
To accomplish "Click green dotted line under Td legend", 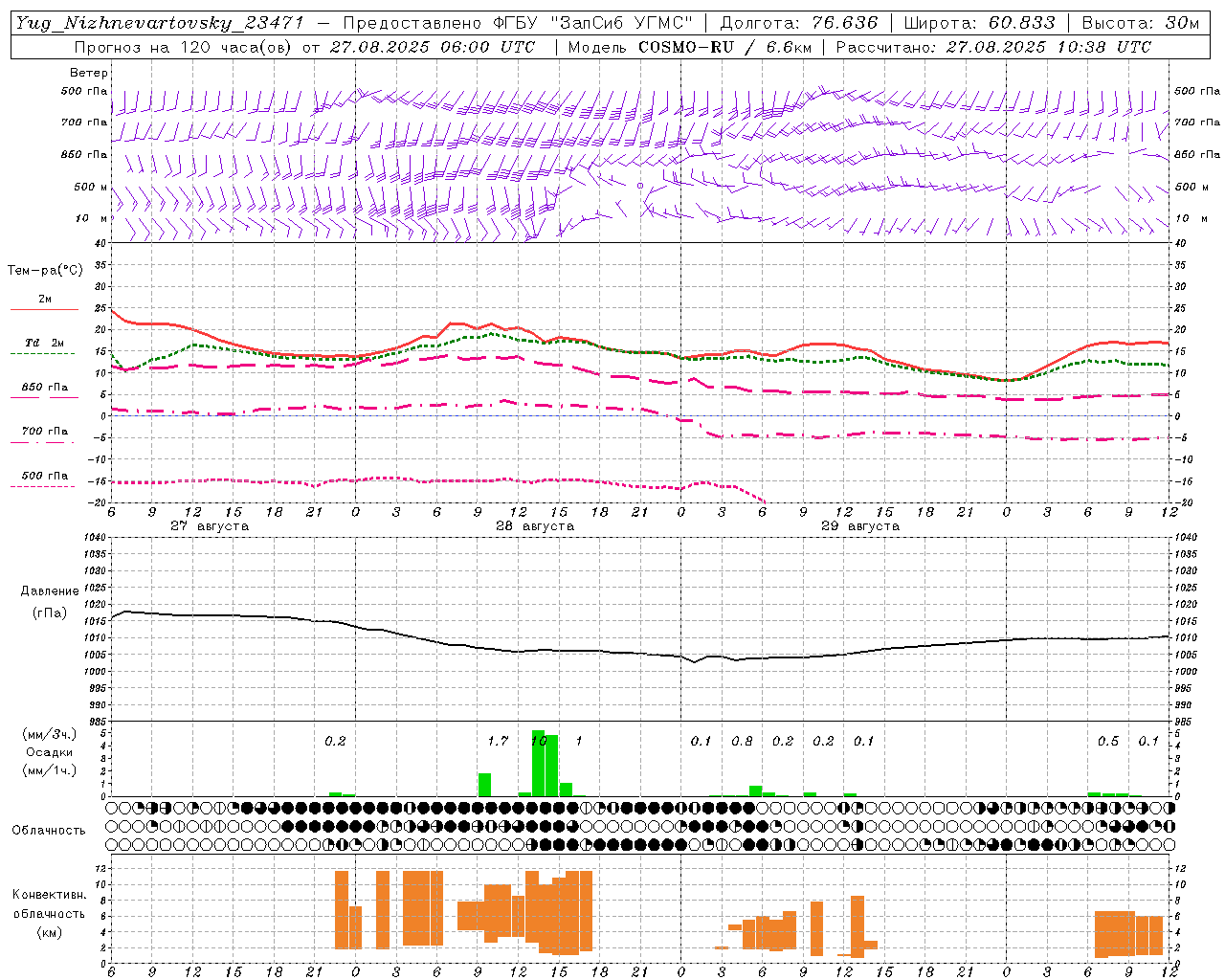I will (x=44, y=354).
